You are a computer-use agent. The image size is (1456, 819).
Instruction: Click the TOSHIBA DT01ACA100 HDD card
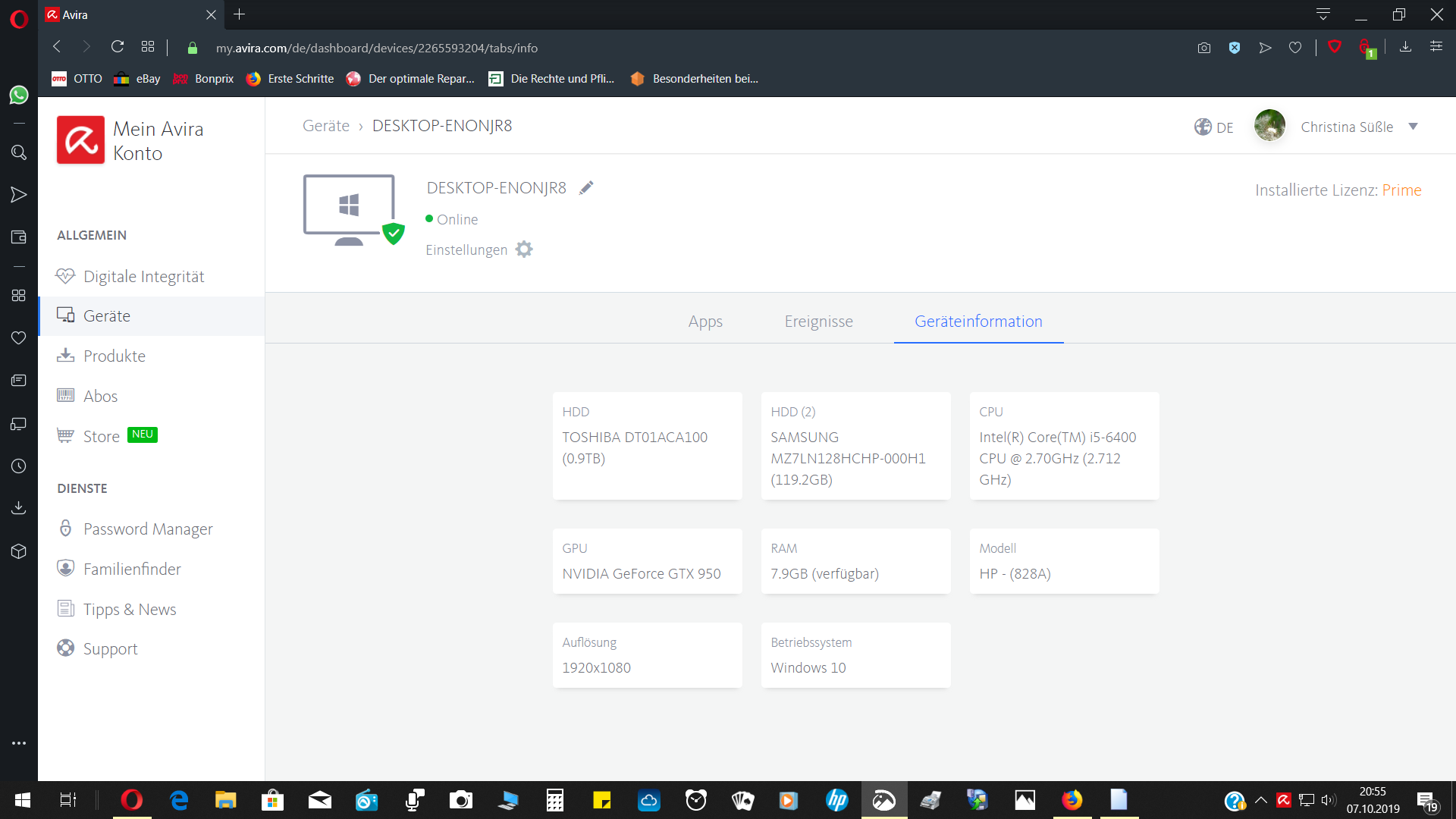coord(647,446)
